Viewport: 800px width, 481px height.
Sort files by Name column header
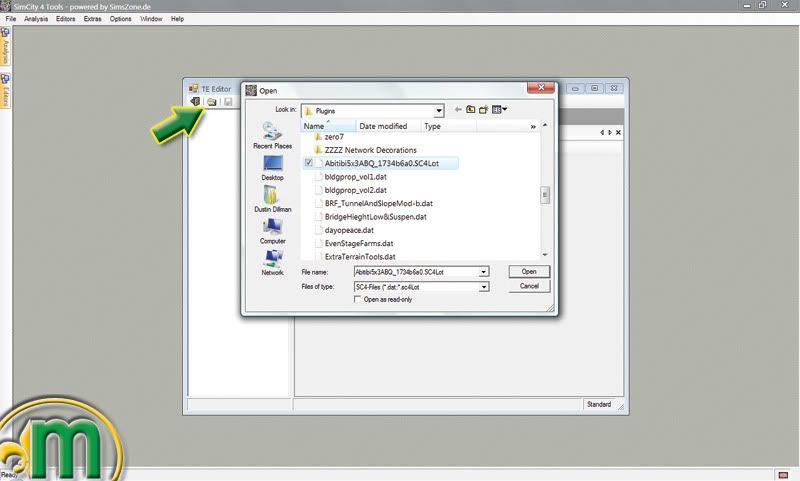(x=328, y=126)
